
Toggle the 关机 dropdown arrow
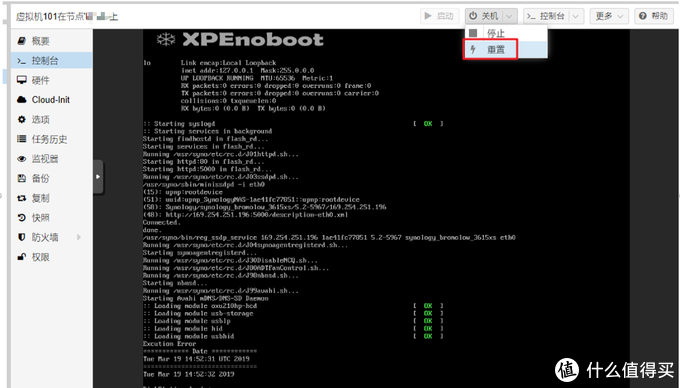[510, 16]
